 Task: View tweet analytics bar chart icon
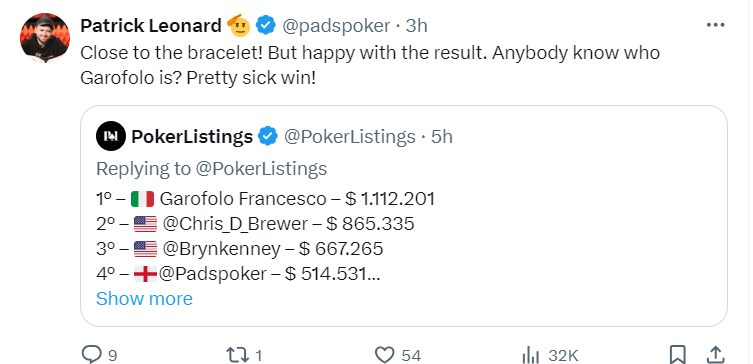[531, 355]
